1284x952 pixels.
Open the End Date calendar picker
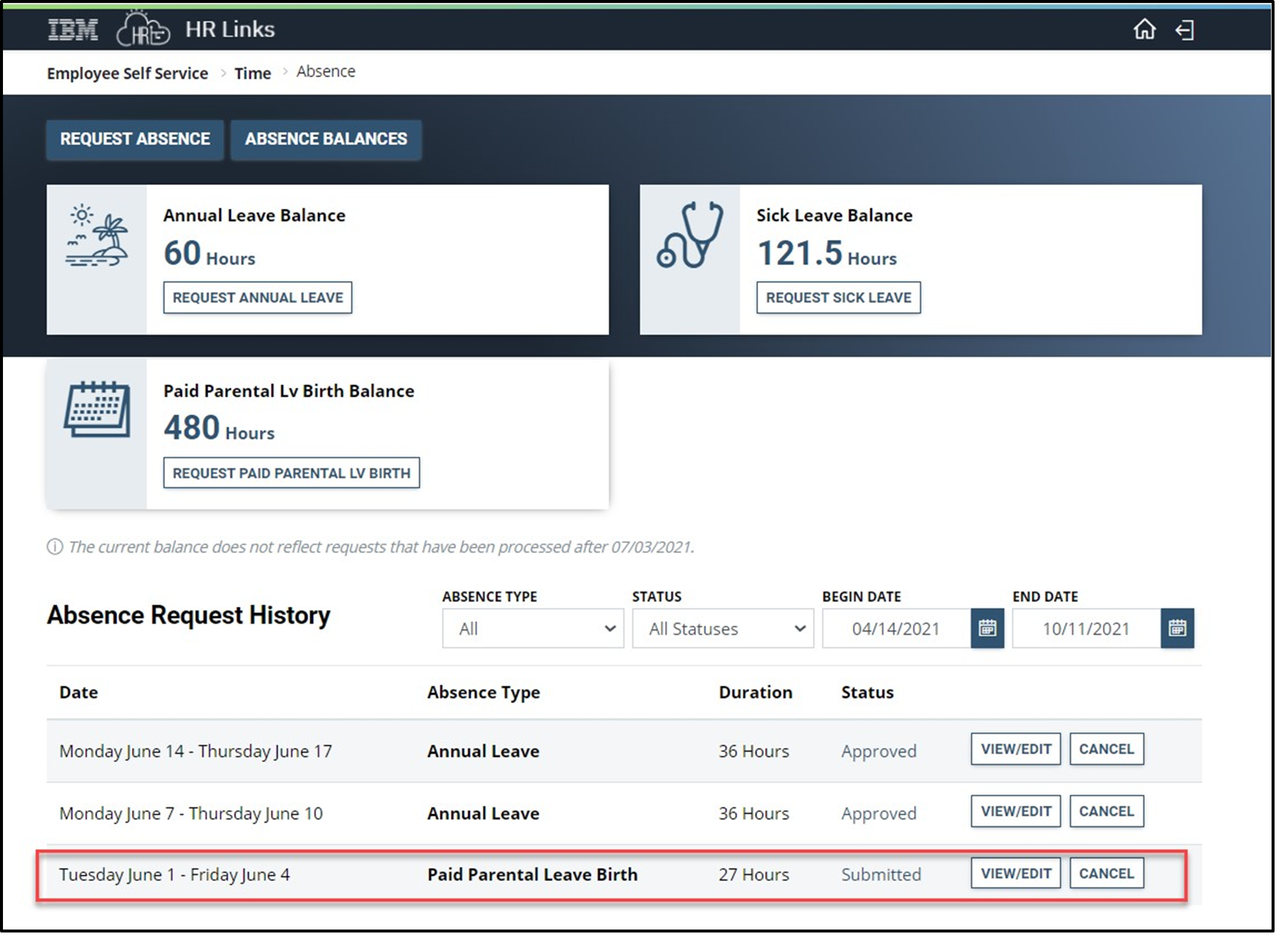(1177, 628)
